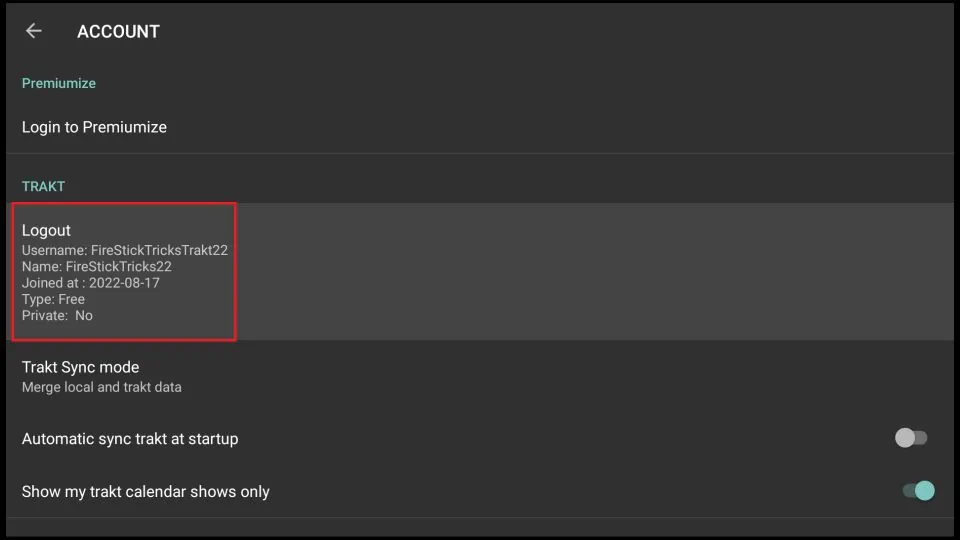
Task: Open the Trakt Sync mode setting
Action: point(80,367)
